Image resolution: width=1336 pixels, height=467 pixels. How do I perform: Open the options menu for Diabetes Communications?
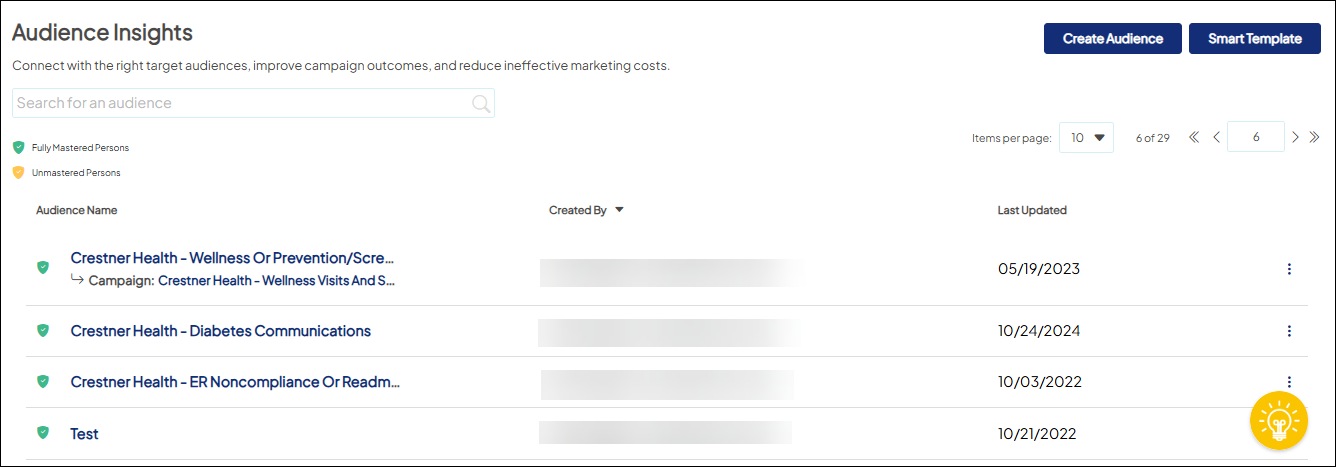pos(1289,331)
